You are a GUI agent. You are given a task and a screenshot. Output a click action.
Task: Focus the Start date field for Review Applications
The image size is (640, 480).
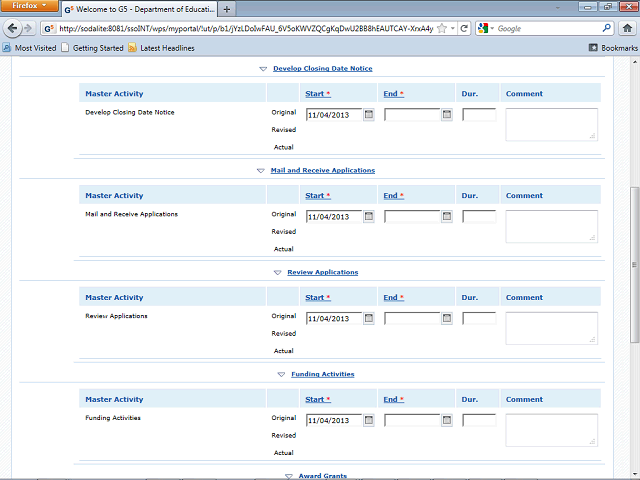point(334,318)
